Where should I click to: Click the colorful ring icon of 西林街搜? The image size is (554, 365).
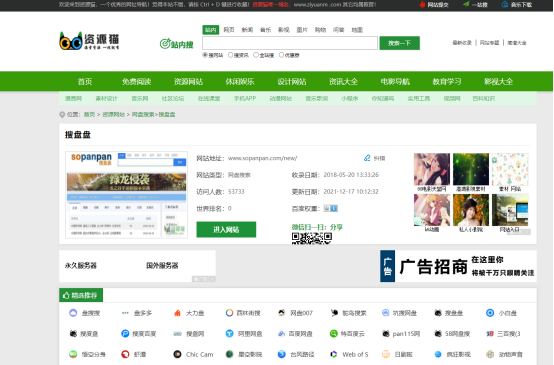pos(229,313)
